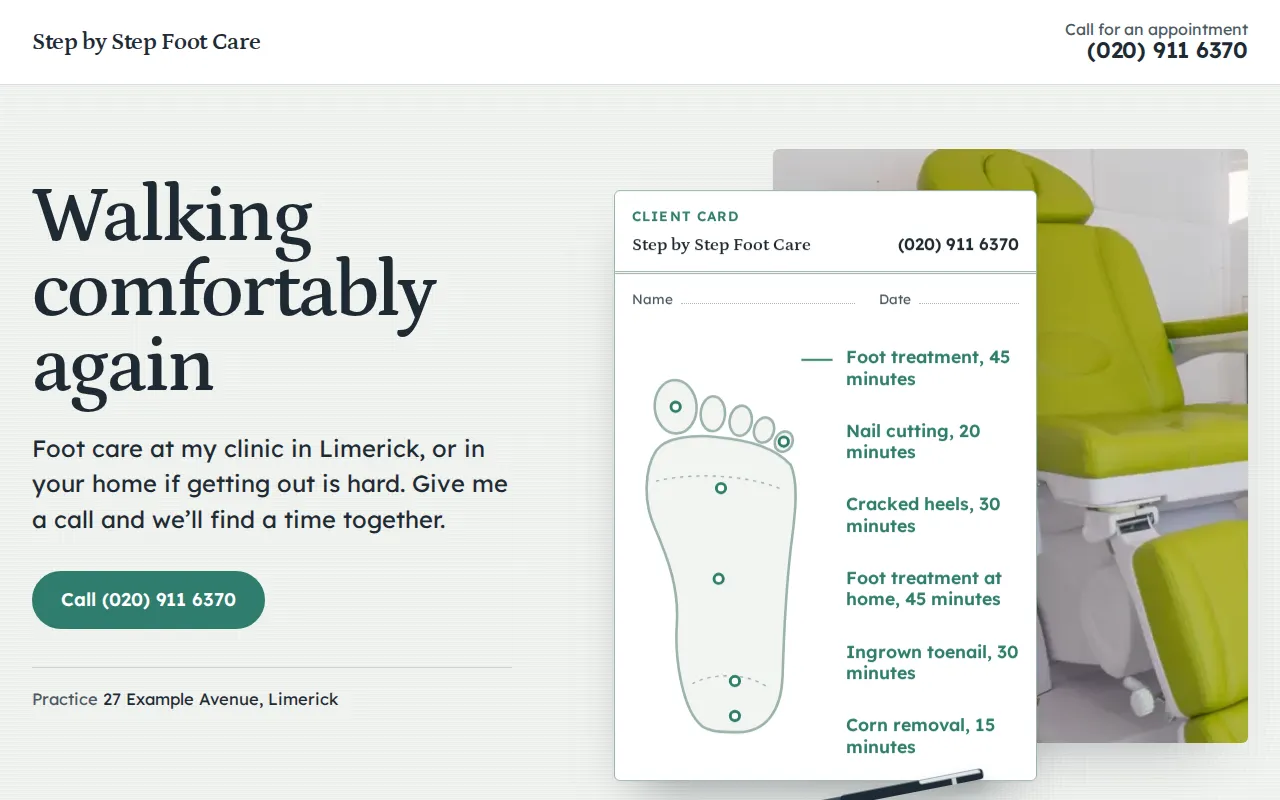The height and width of the screenshot is (800, 1280).
Task: Select 'Ingrown toenail, 30 minutes' entry
Action: tap(932, 662)
